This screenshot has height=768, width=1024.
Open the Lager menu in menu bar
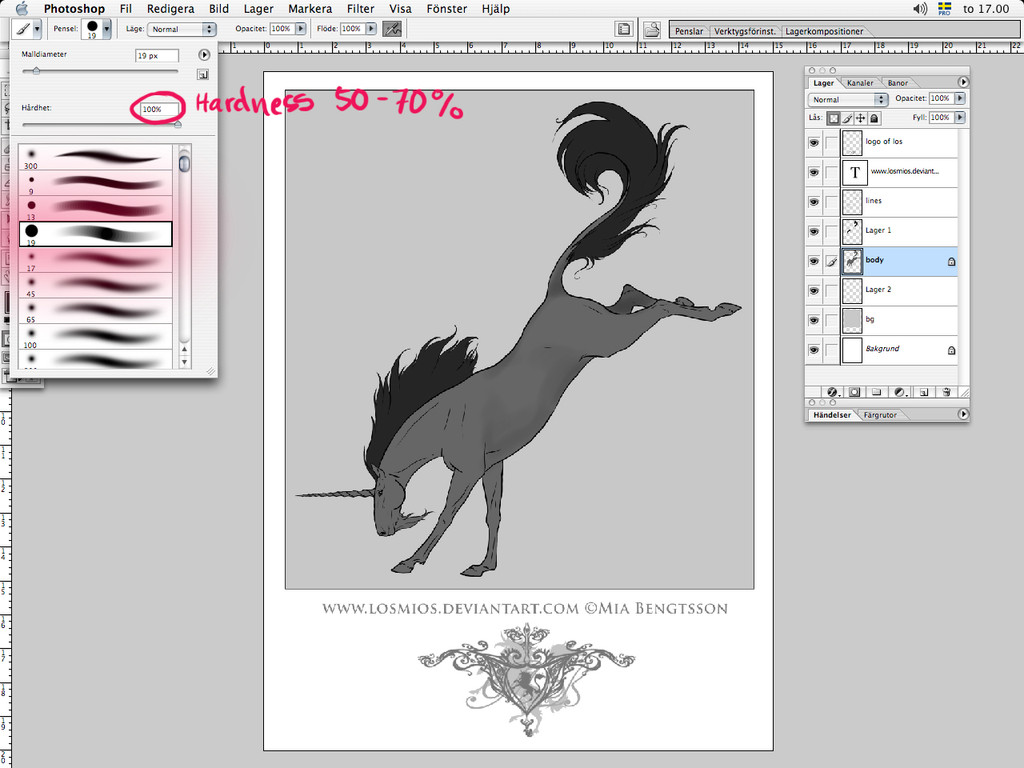click(x=258, y=8)
